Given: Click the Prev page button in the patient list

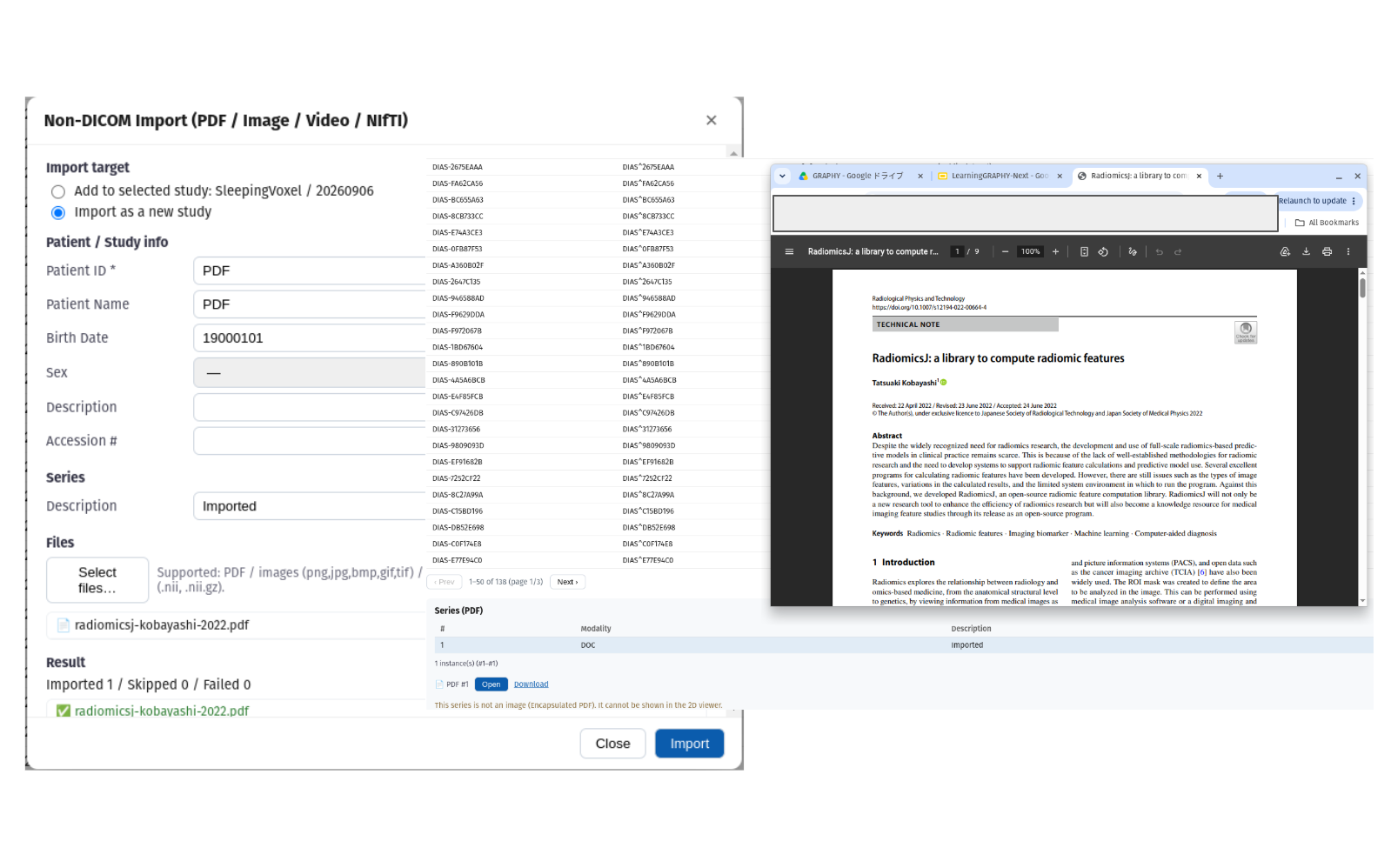Looking at the screenshot, I should 445,582.
